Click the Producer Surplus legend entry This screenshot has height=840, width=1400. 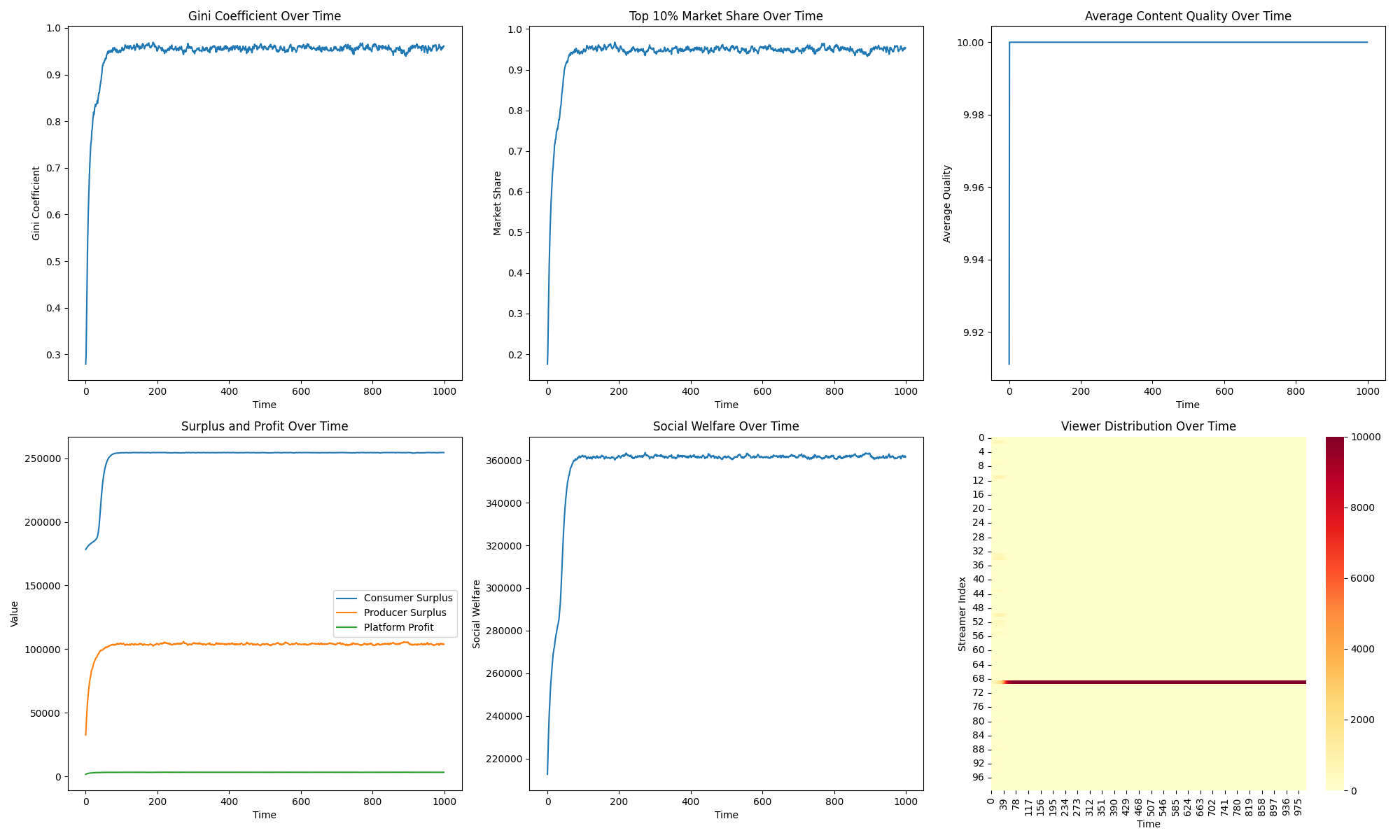click(x=405, y=612)
